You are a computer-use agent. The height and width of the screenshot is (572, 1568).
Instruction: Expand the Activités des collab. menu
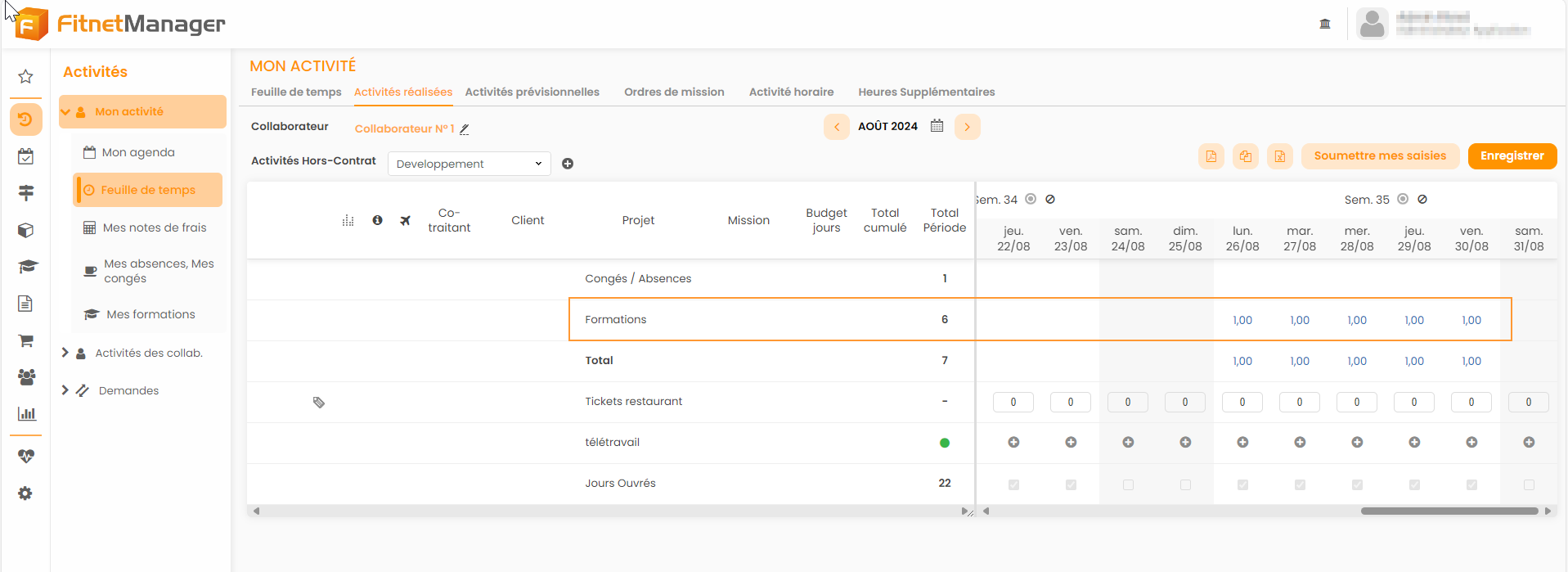coord(65,353)
